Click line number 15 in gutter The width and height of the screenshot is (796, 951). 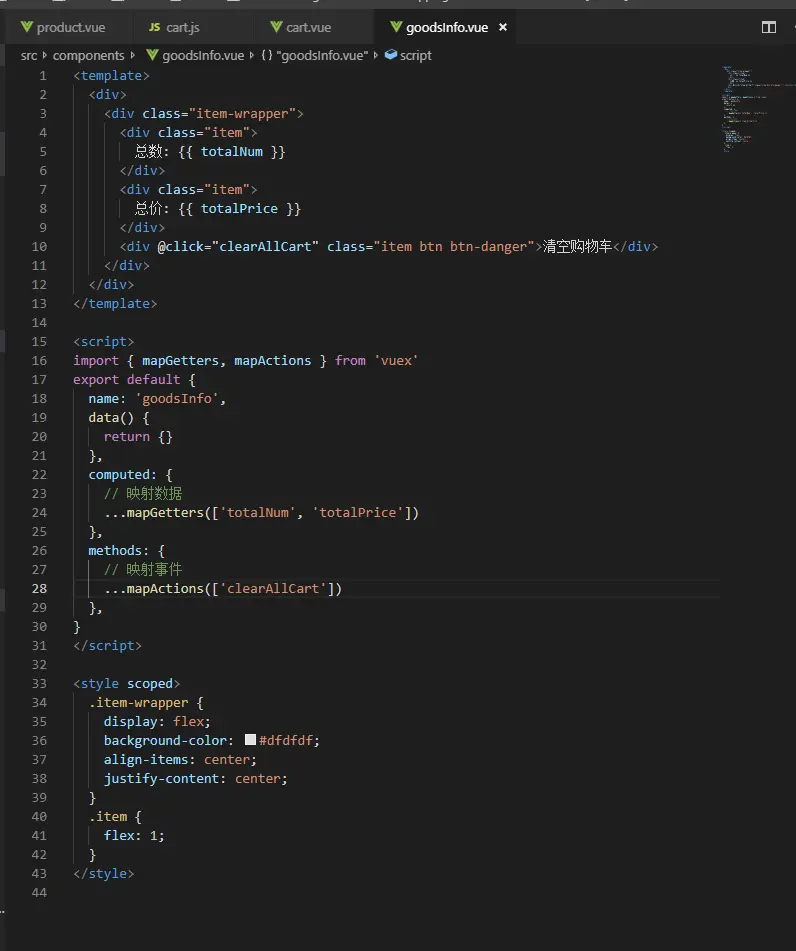(x=39, y=341)
